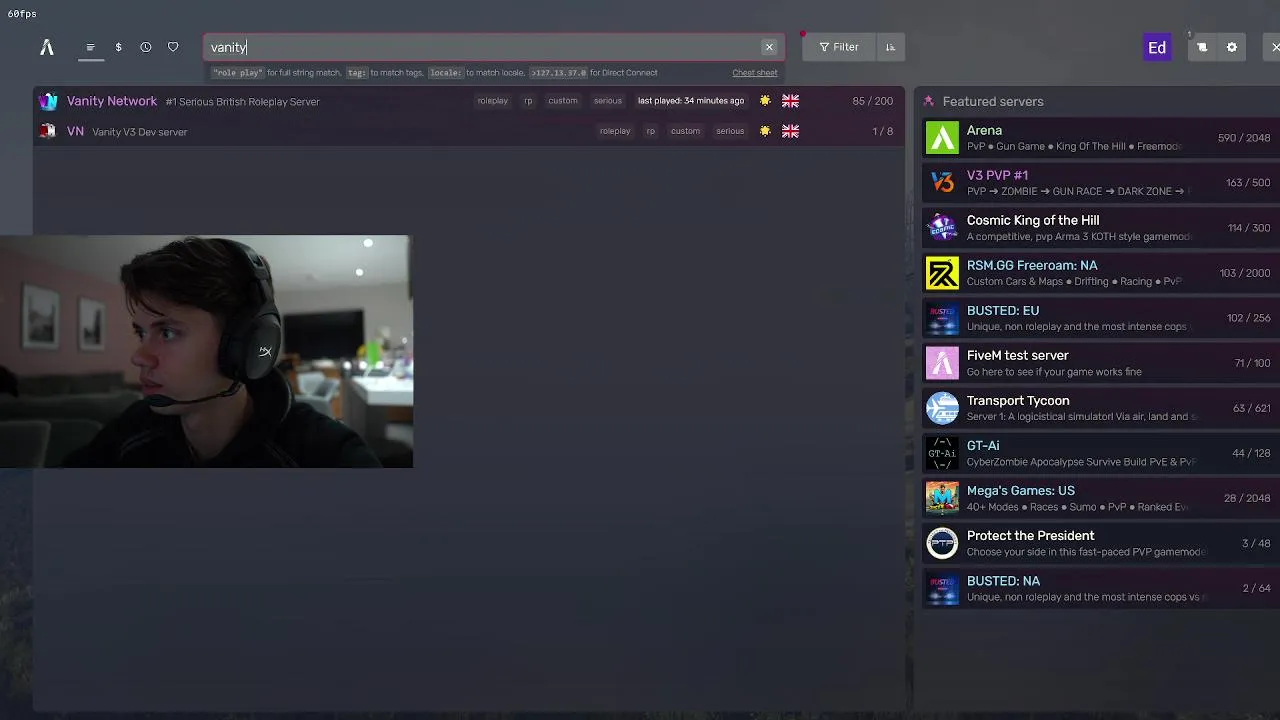Click the roleplay tag on Vanity Network
Image resolution: width=1280 pixels, height=720 pixels.
coord(492,101)
